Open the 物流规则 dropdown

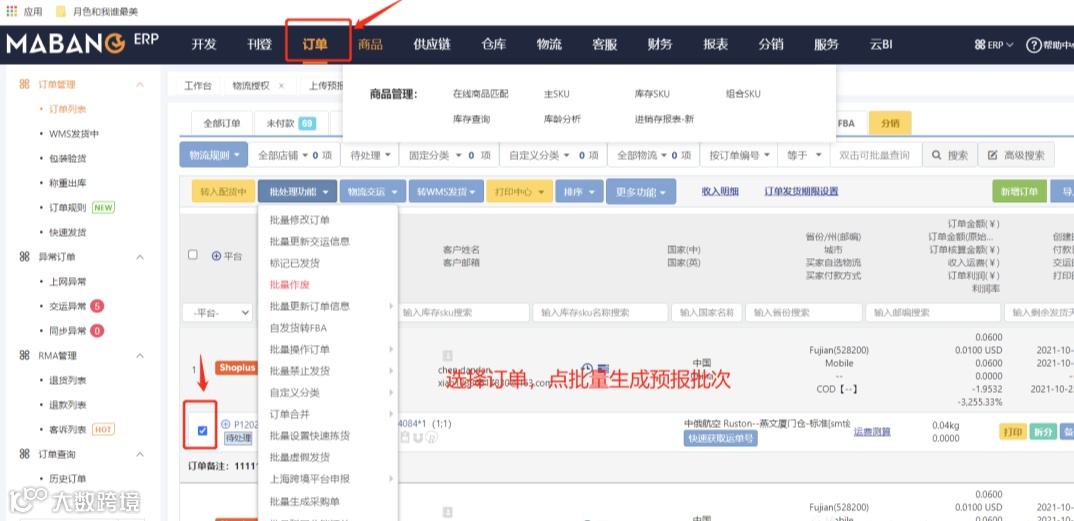214,155
